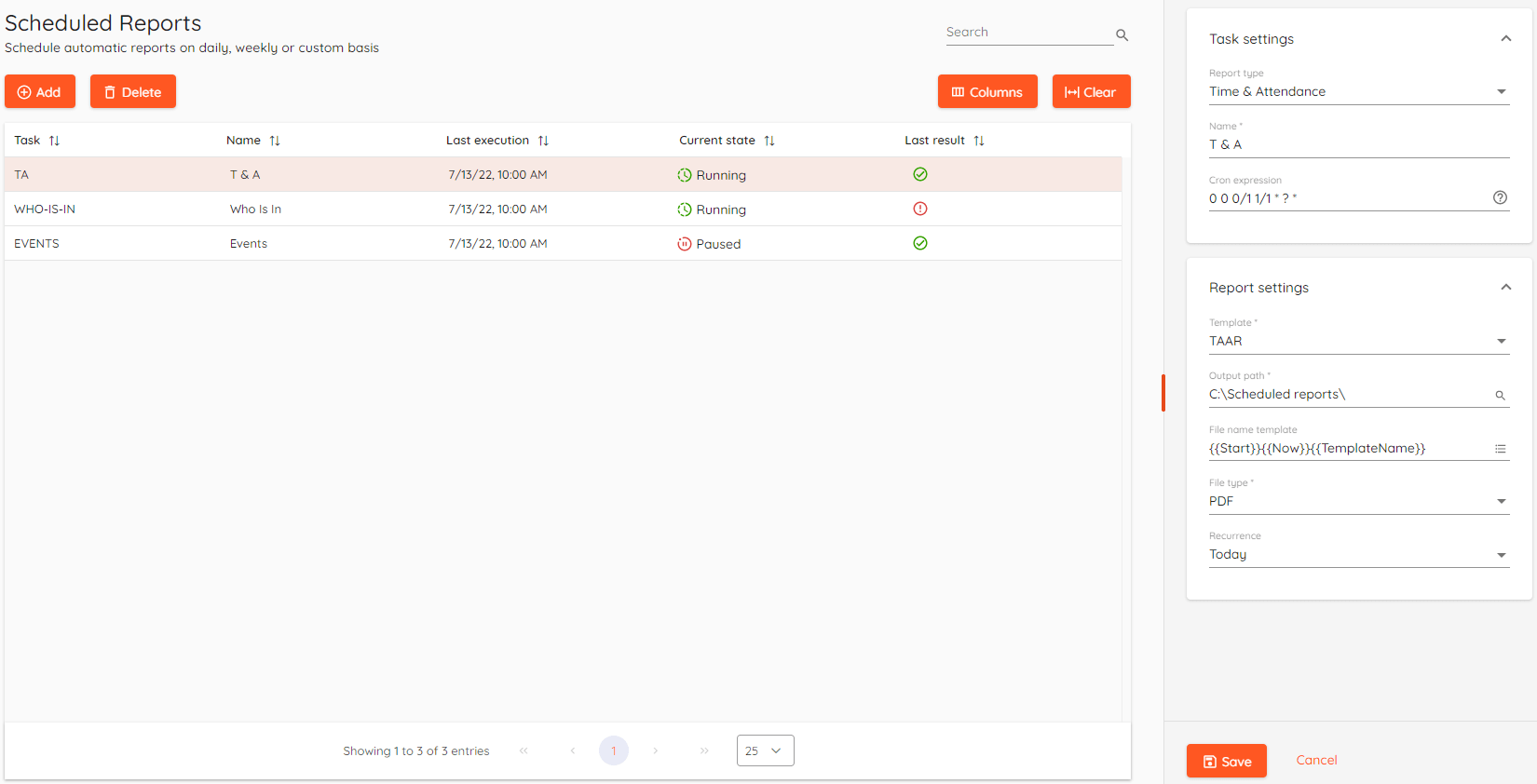This screenshot has width=1537, height=784.
Task: Open the Report type dropdown
Action: coord(1358,91)
